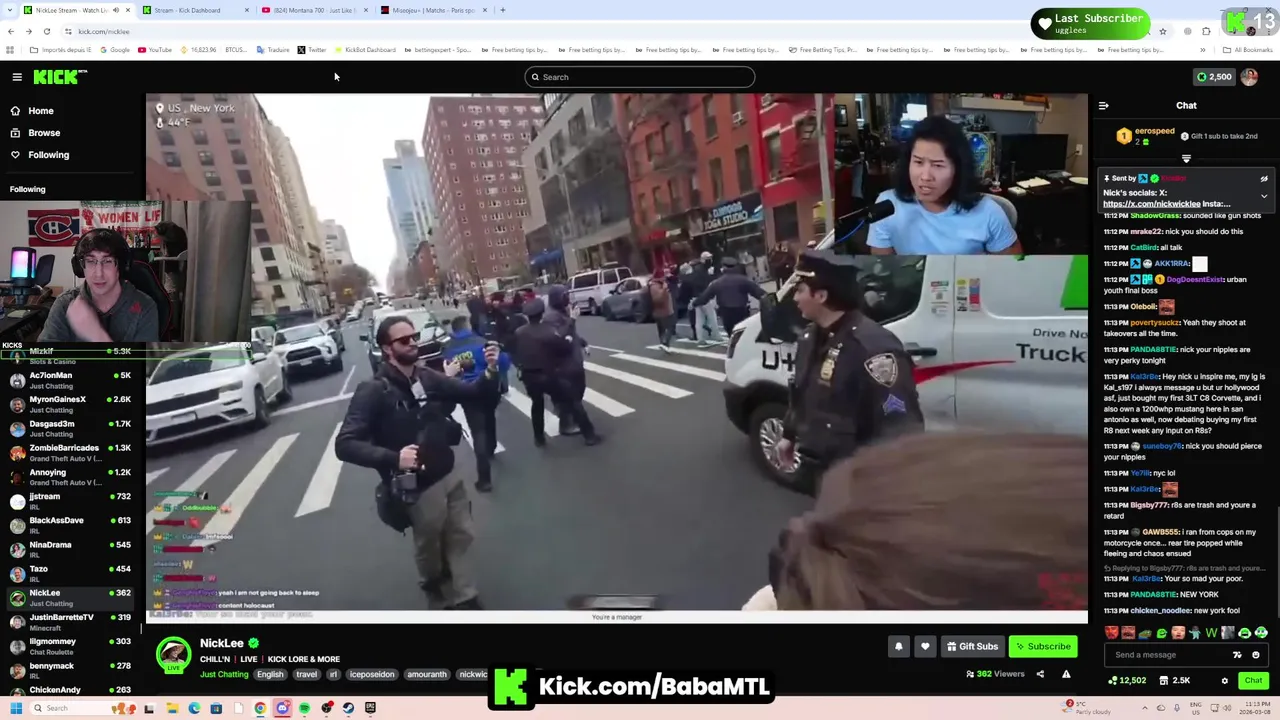The height and width of the screenshot is (720, 1280).
Task: Click the Kick logo
Action: [x=59, y=77]
